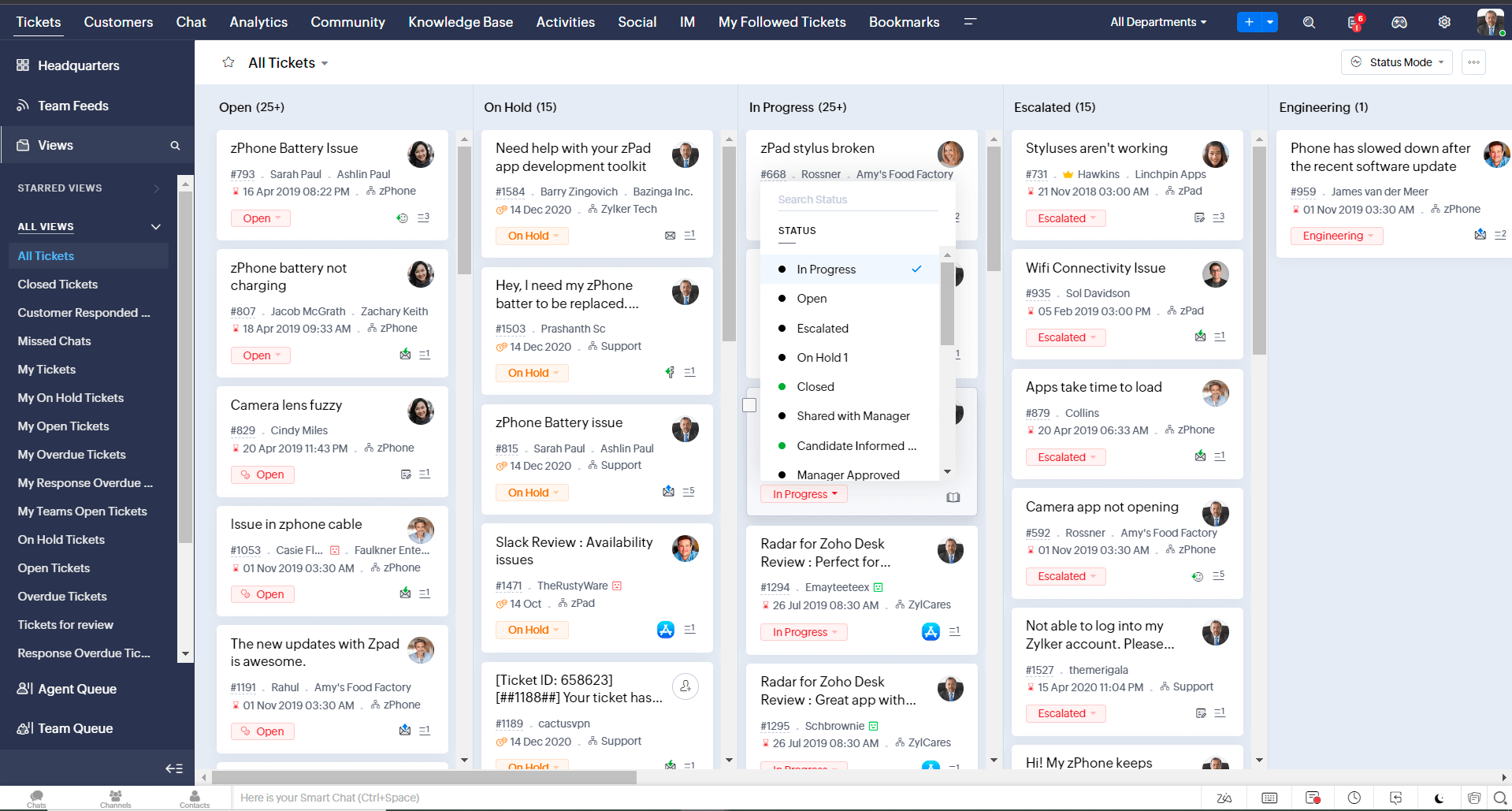Tick the ticket card checkbox in In Progress column
Image resolution: width=1512 pixels, height=811 pixels.
[749, 405]
